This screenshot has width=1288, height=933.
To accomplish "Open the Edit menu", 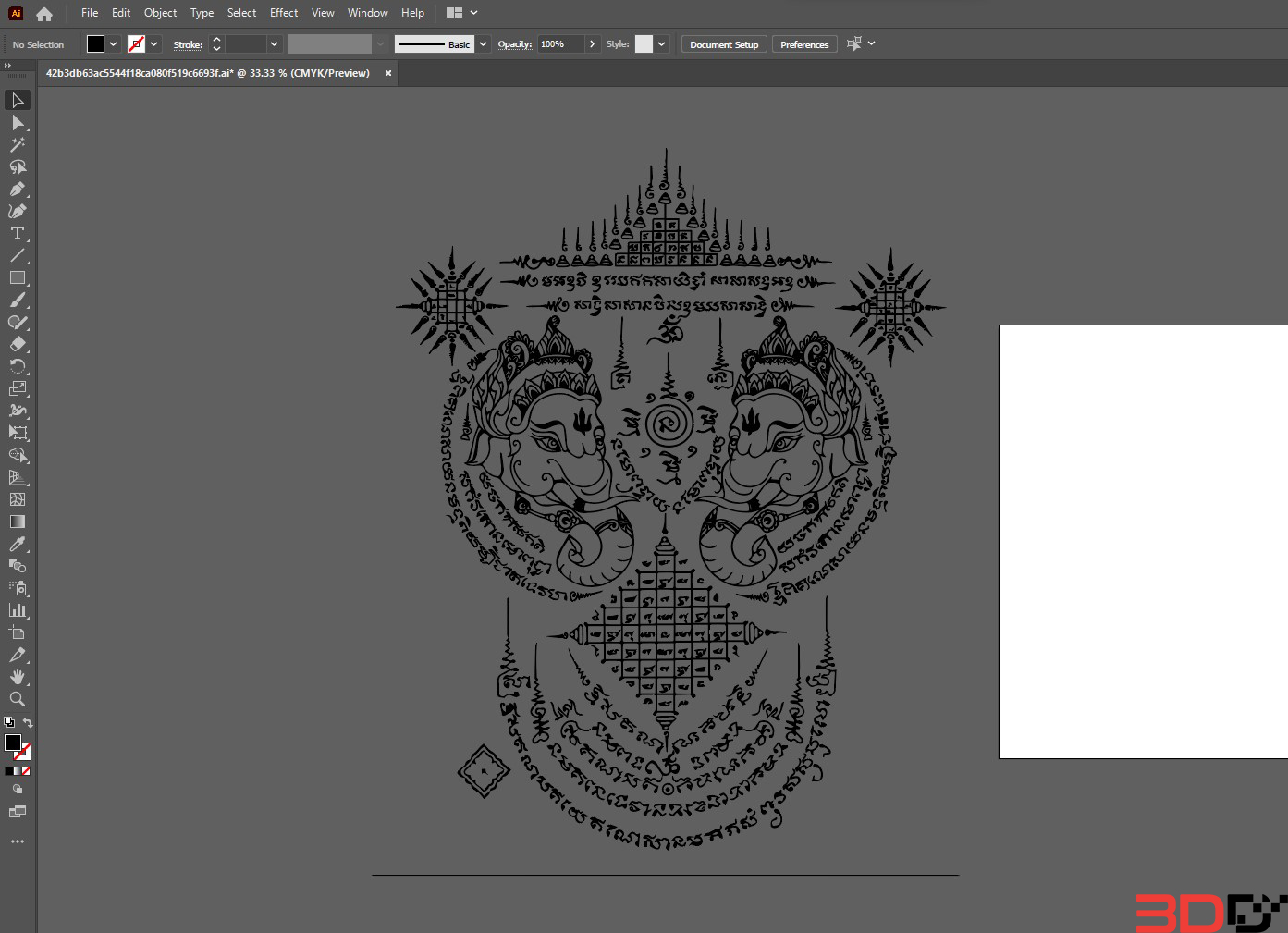I will tap(121, 13).
